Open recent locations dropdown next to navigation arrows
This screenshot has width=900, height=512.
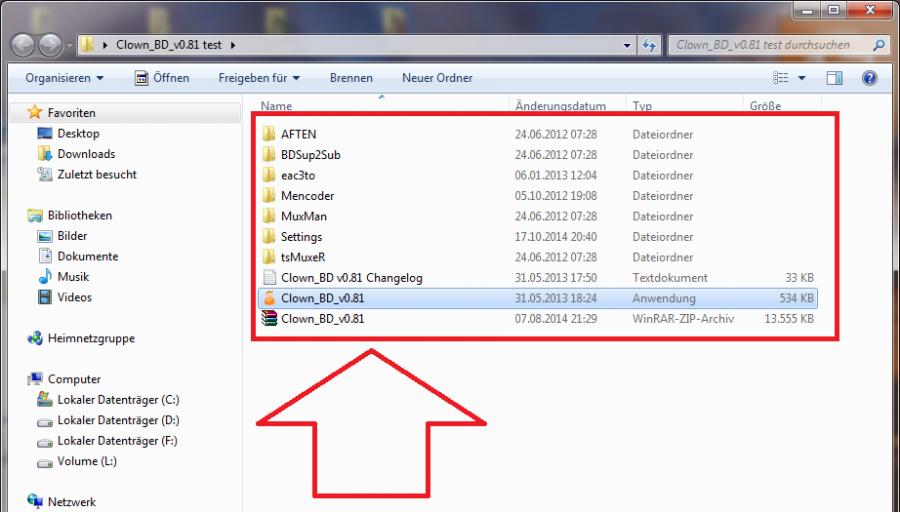coord(69,45)
